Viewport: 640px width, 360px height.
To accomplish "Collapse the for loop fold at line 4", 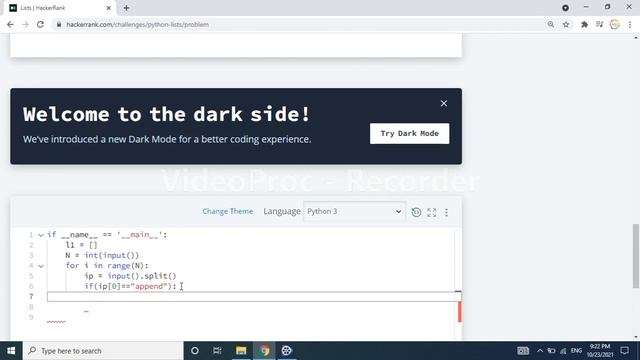I will coord(41,266).
